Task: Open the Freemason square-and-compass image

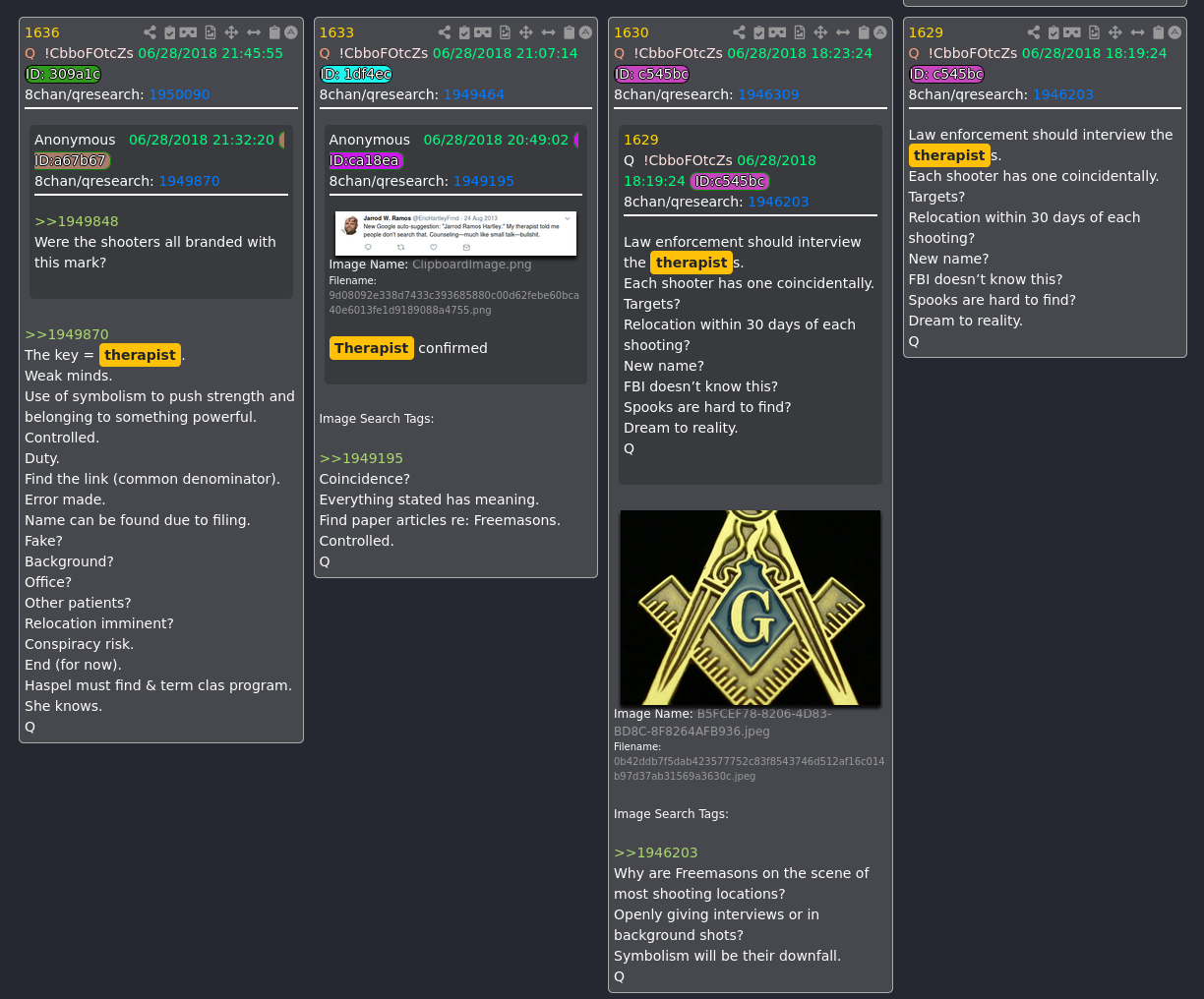Action: pyautogui.click(x=751, y=608)
